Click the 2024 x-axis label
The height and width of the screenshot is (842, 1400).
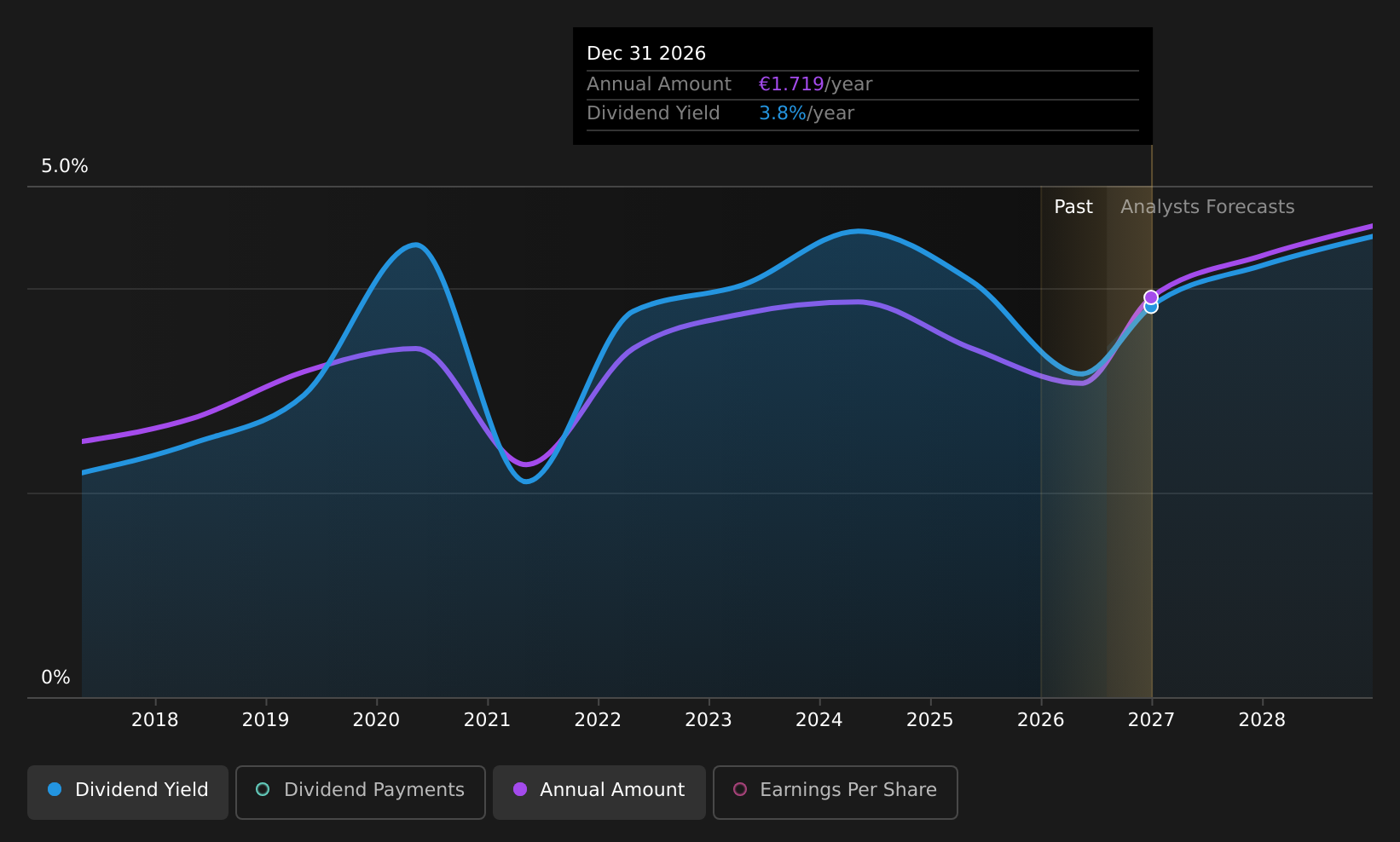pyautogui.click(x=819, y=720)
